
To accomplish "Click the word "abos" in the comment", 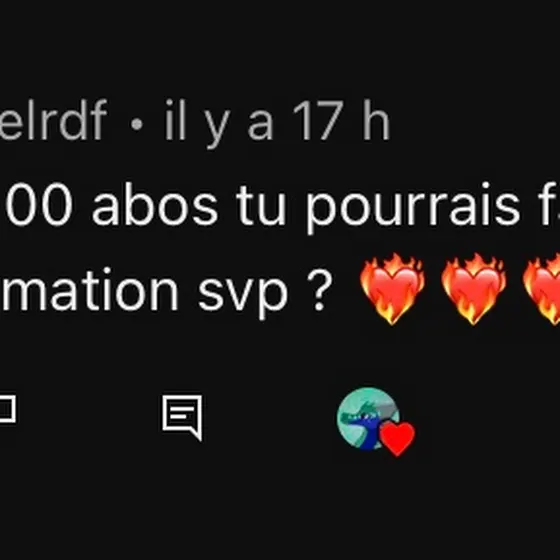I will 155,204.
